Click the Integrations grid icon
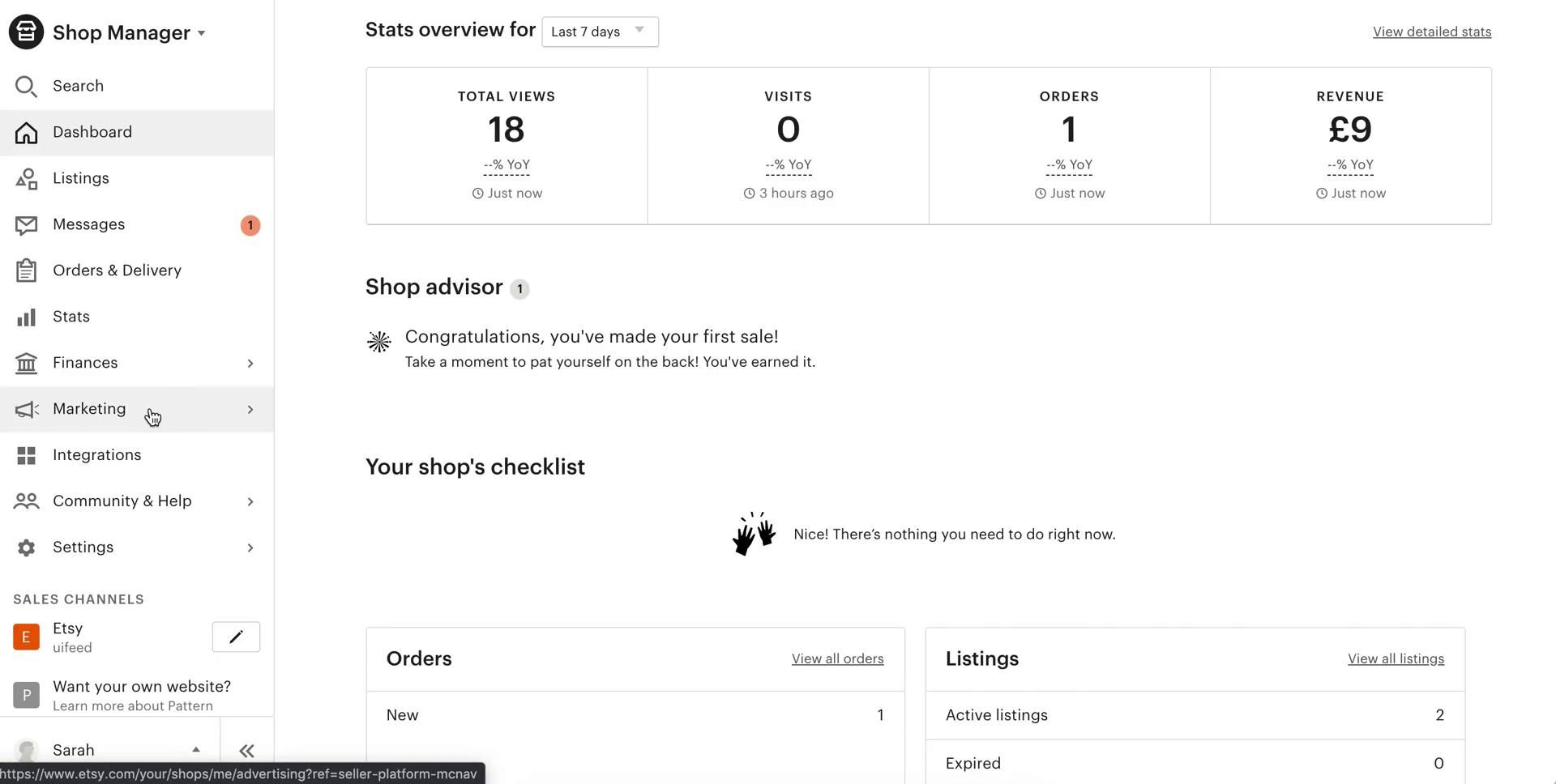 (x=26, y=455)
